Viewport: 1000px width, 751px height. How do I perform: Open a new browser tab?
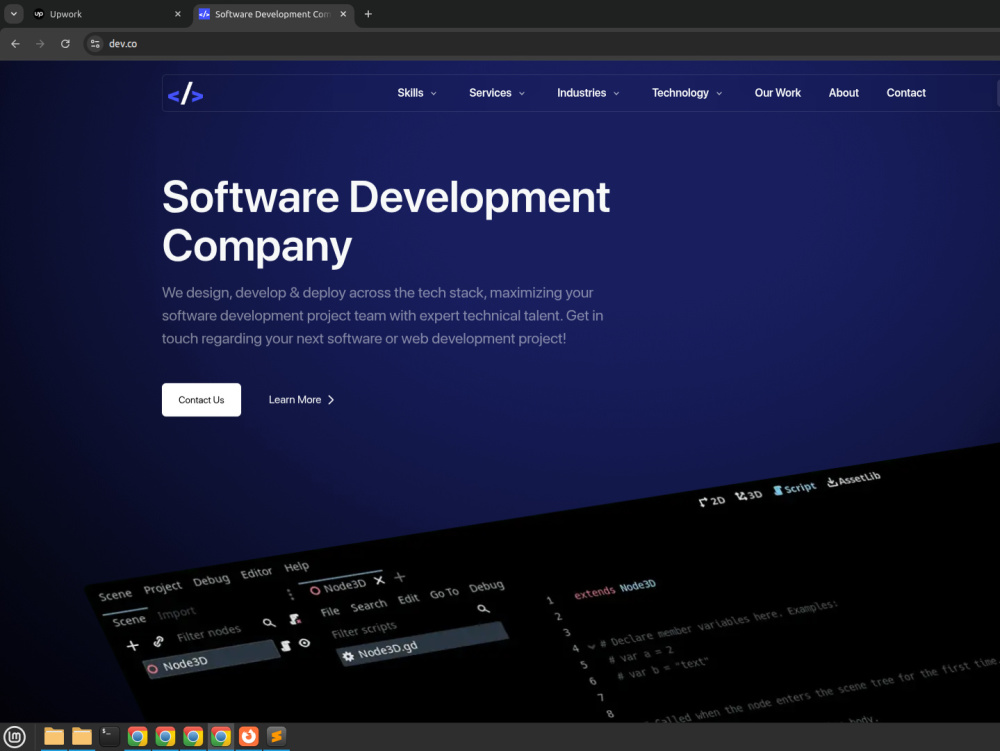coord(368,14)
